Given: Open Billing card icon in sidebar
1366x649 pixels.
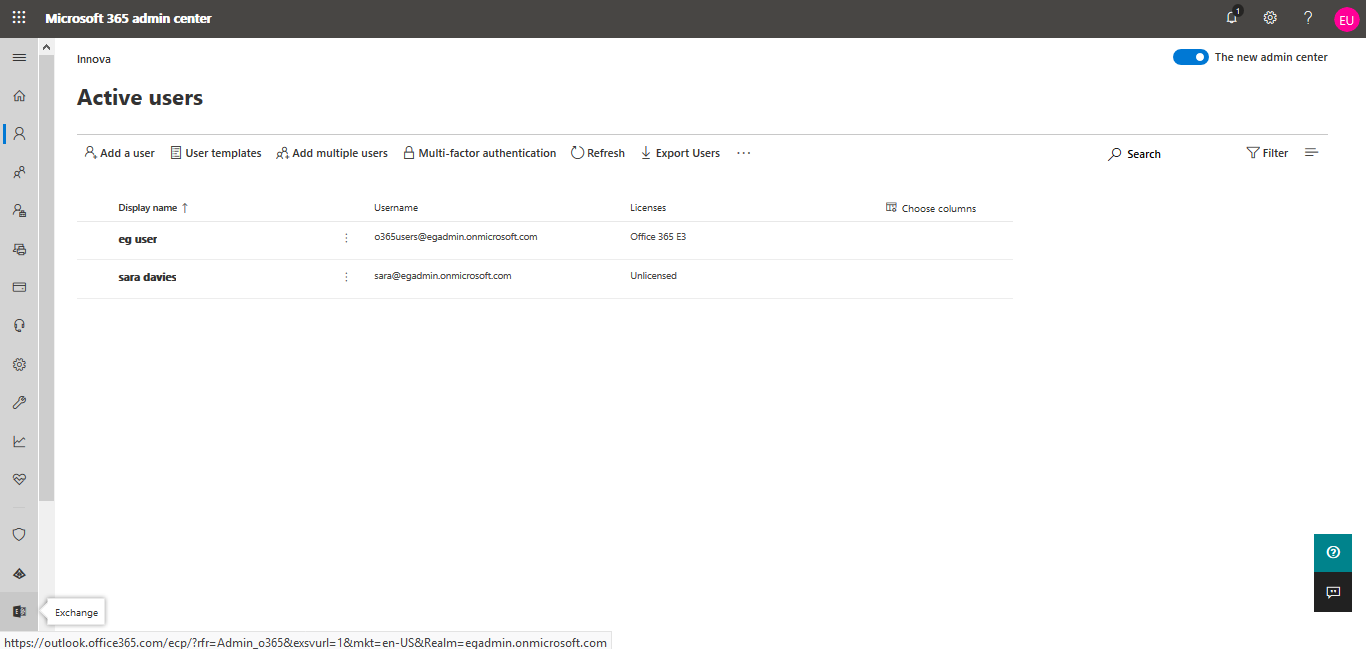Looking at the screenshot, I should [x=19, y=287].
